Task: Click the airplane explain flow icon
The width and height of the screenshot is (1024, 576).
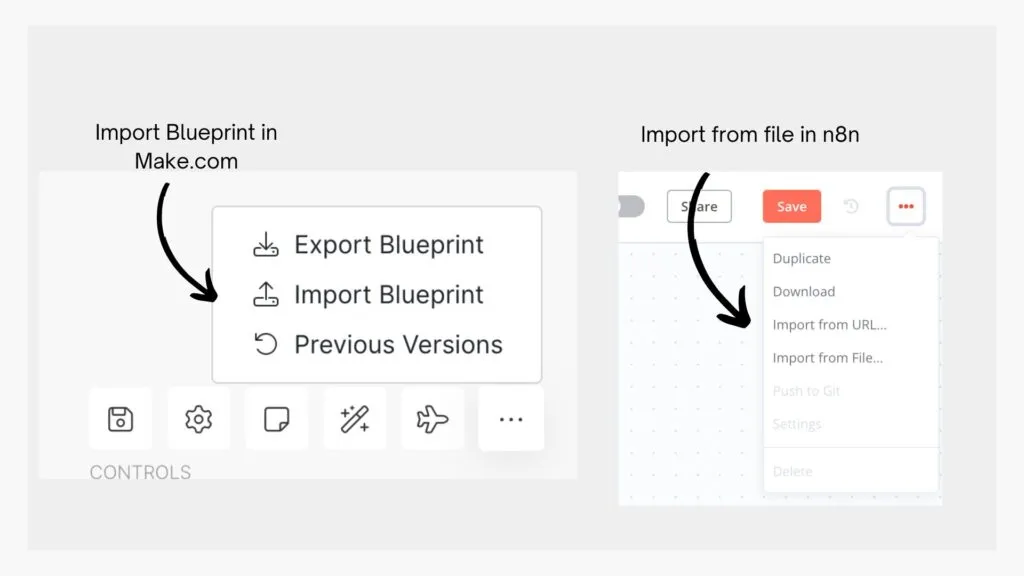Action: [432, 419]
